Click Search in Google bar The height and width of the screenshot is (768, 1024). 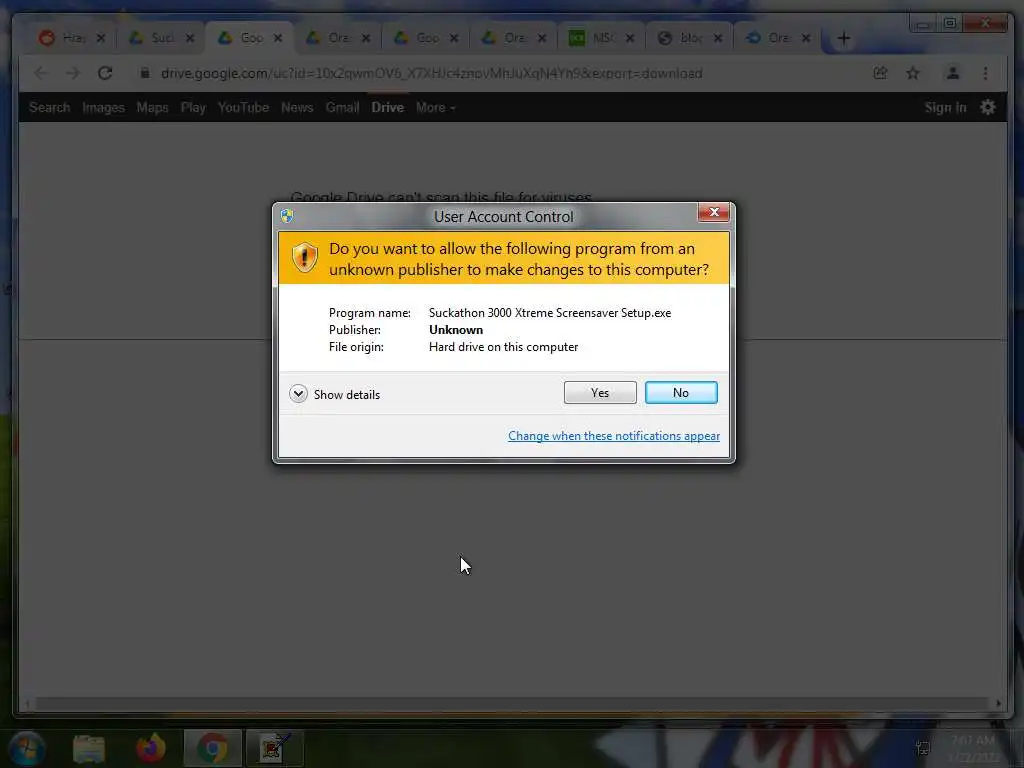tap(49, 107)
